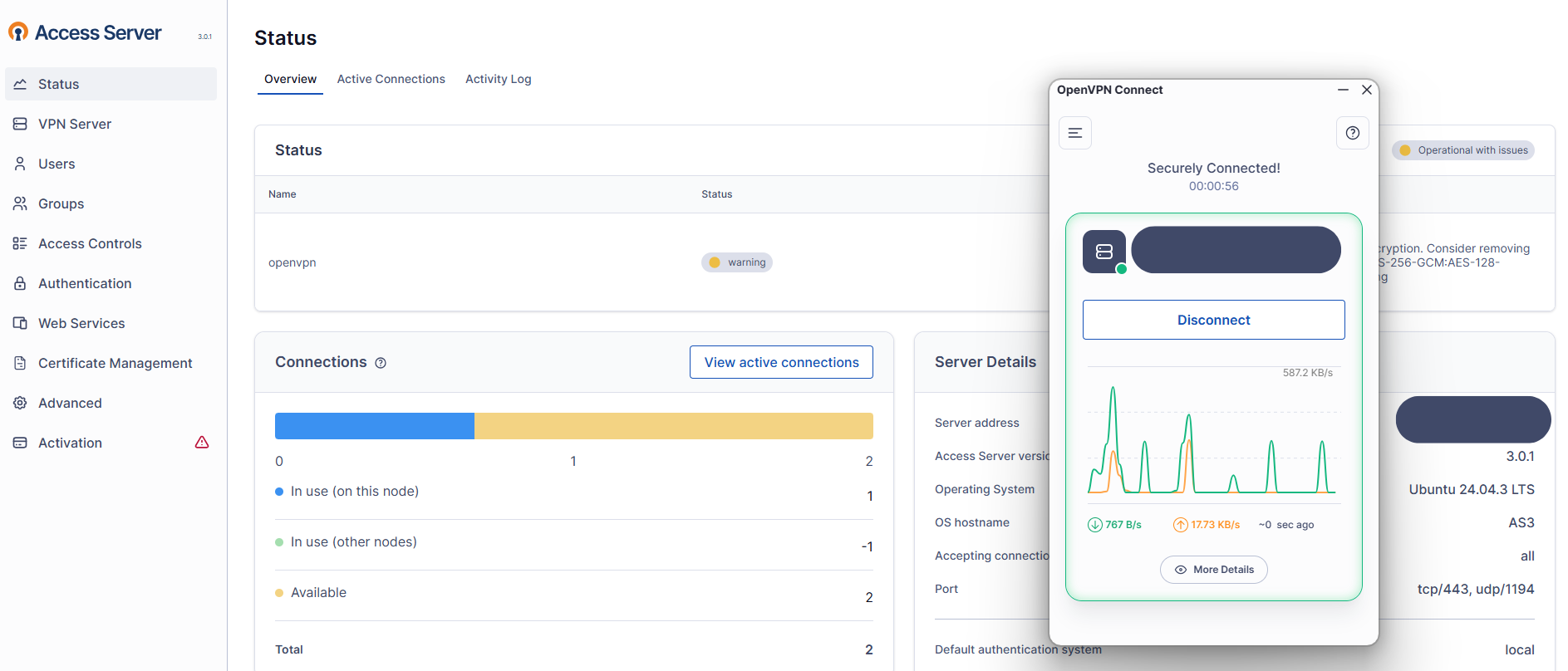1568x671 pixels.
Task: Click the redacted profile name in OpenVPN Connect
Action: pyautogui.click(x=1236, y=250)
